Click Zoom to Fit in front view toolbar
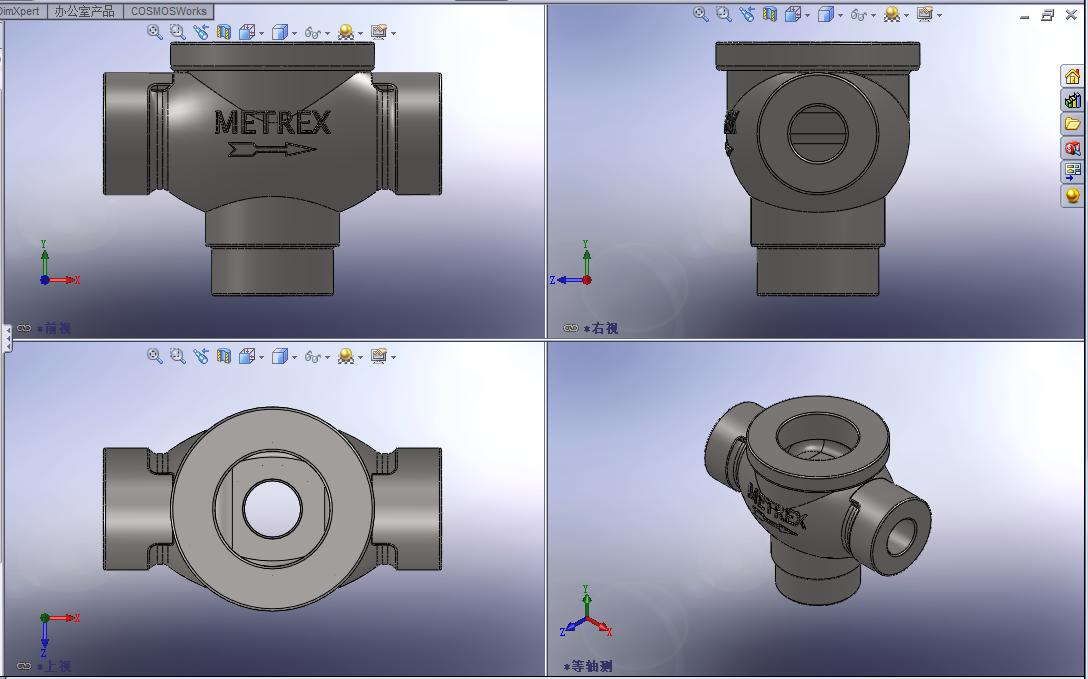 [x=155, y=31]
